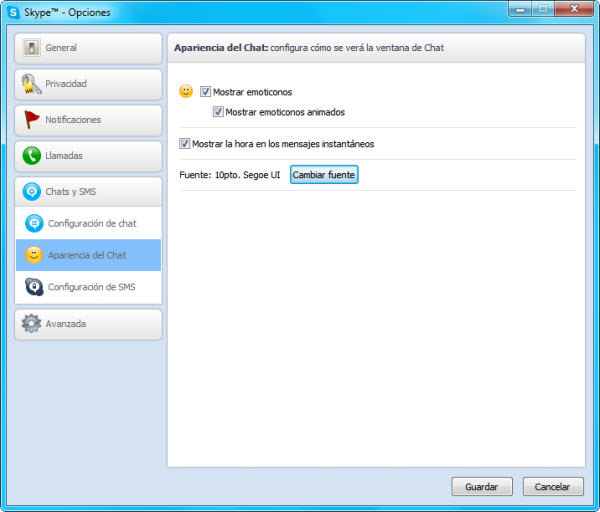Click the Fuente: 10pto. Segoe UI text
The width and height of the screenshot is (600, 512).
[230, 175]
